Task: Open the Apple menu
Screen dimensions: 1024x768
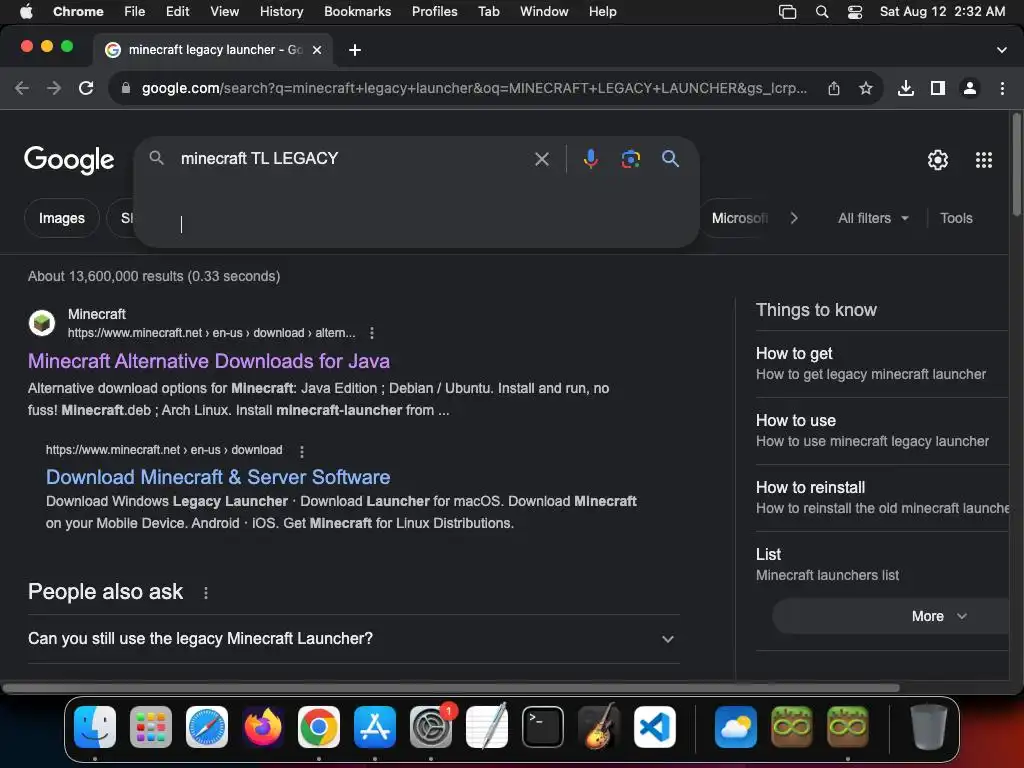Action: [x=26, y=12]
